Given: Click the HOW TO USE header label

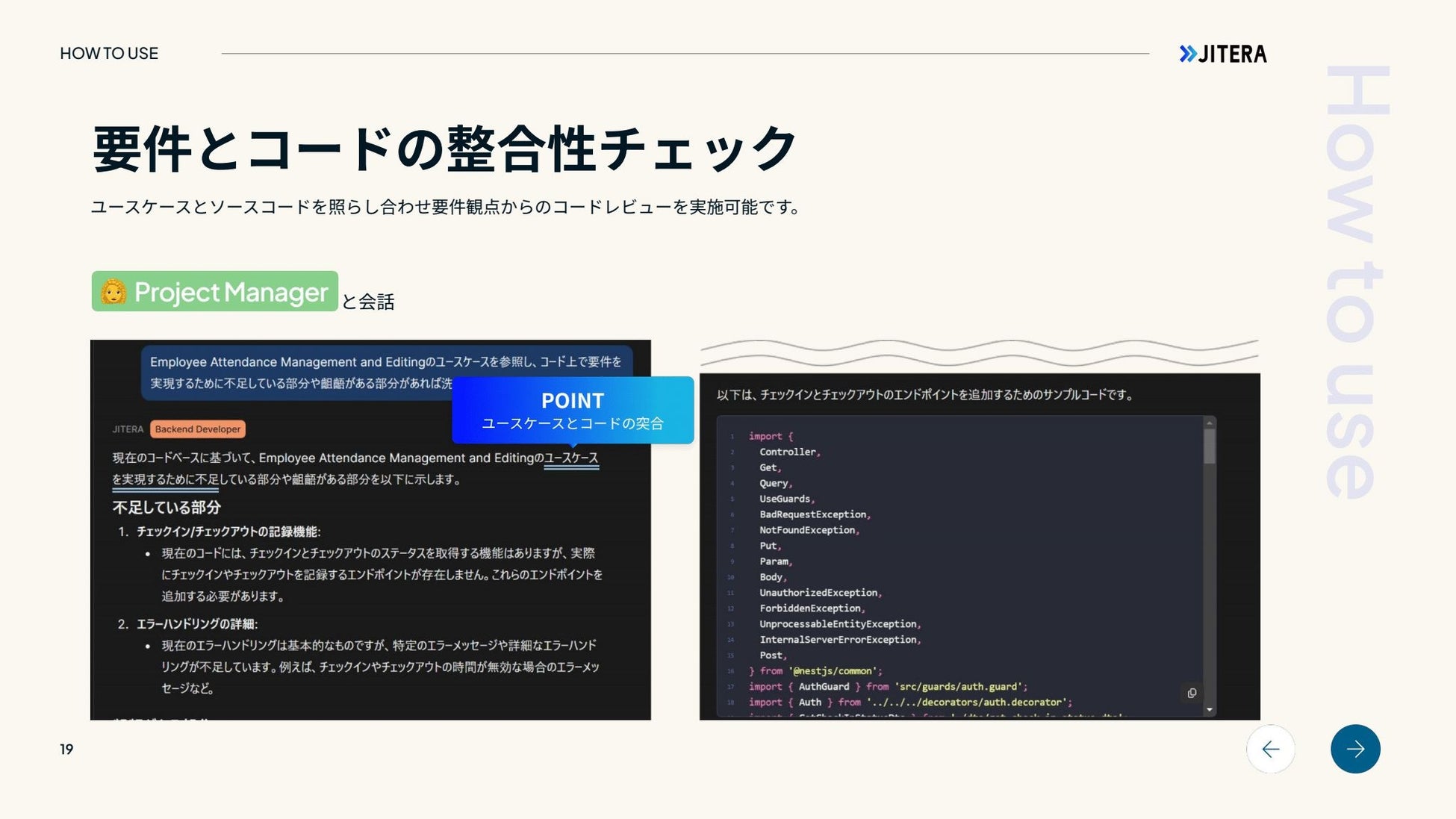Looking at the screenshot, I should coord(109,54).
